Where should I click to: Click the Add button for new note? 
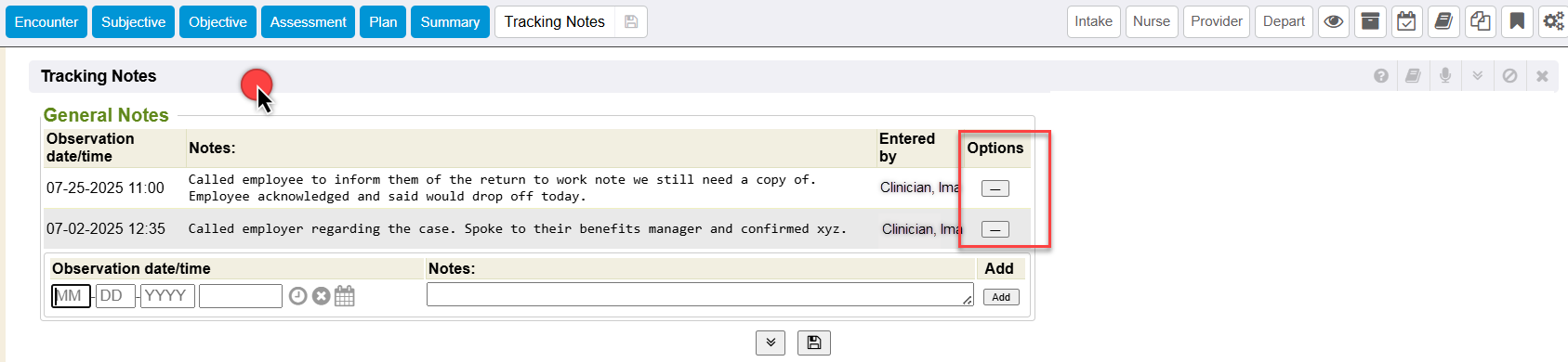tap(1001, 297)
